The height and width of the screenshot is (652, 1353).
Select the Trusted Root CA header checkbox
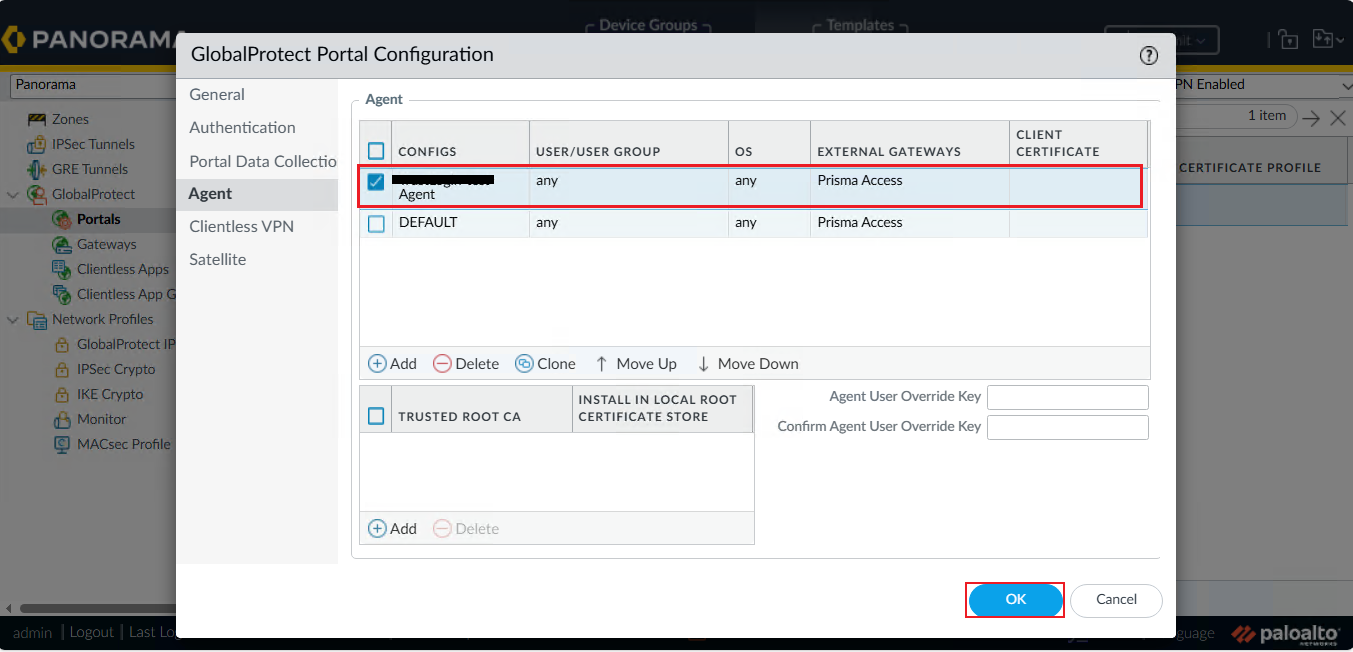click(376, 416)
